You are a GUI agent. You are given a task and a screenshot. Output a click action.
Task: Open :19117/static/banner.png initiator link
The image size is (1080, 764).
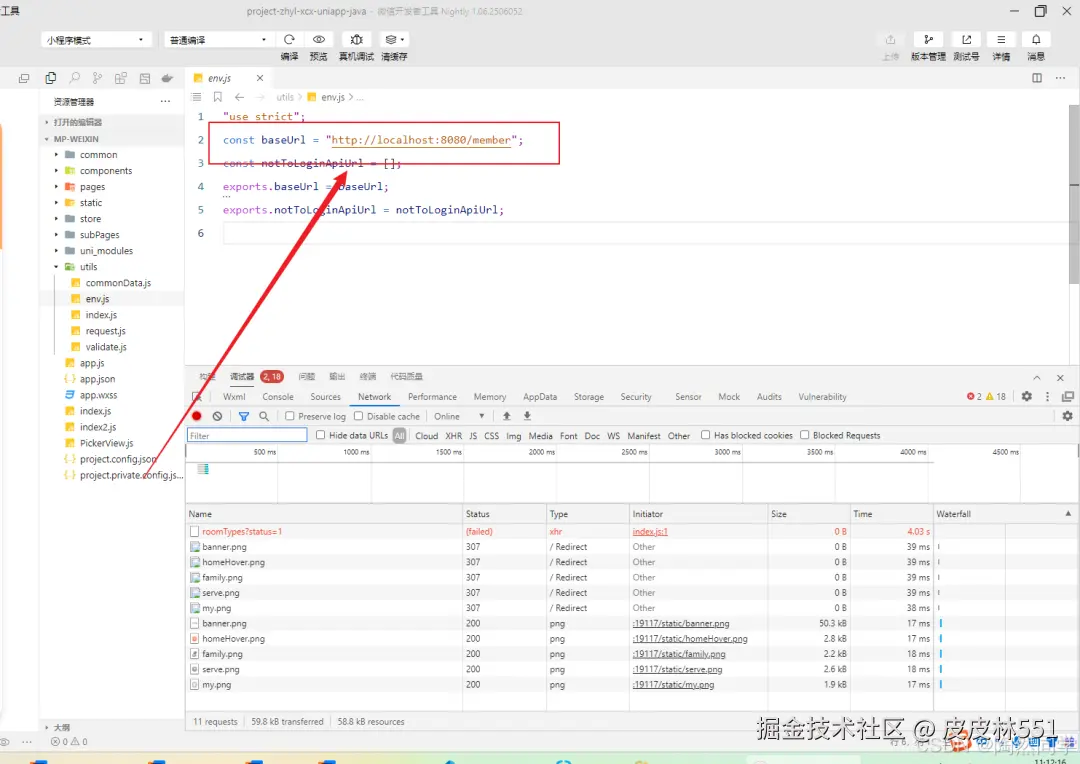(681, 623)
